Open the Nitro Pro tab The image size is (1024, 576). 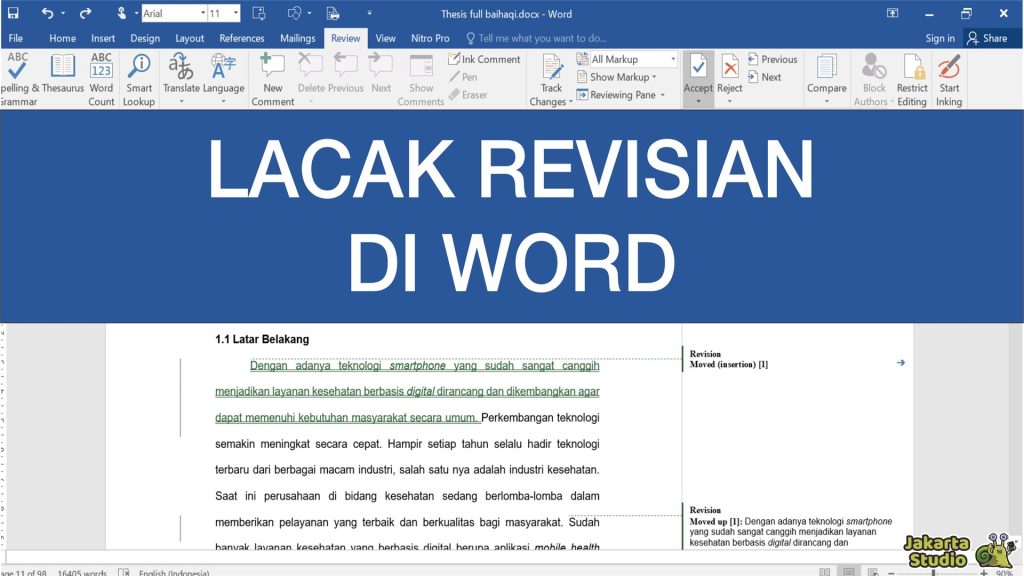430,39
